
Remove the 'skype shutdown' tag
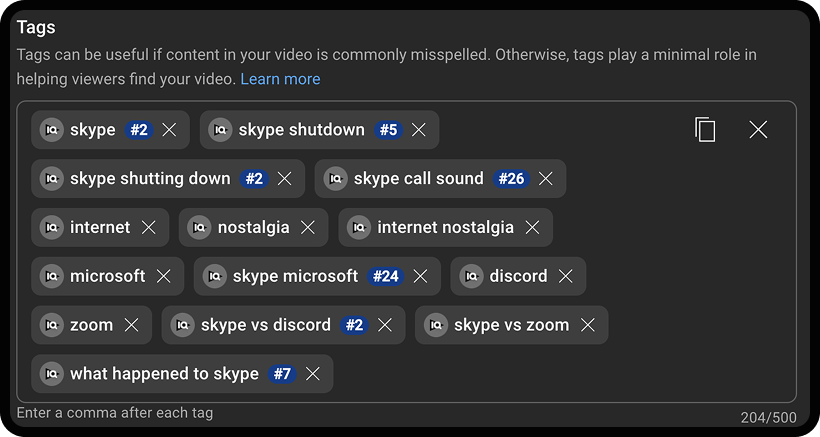click(x=418, y=130)
